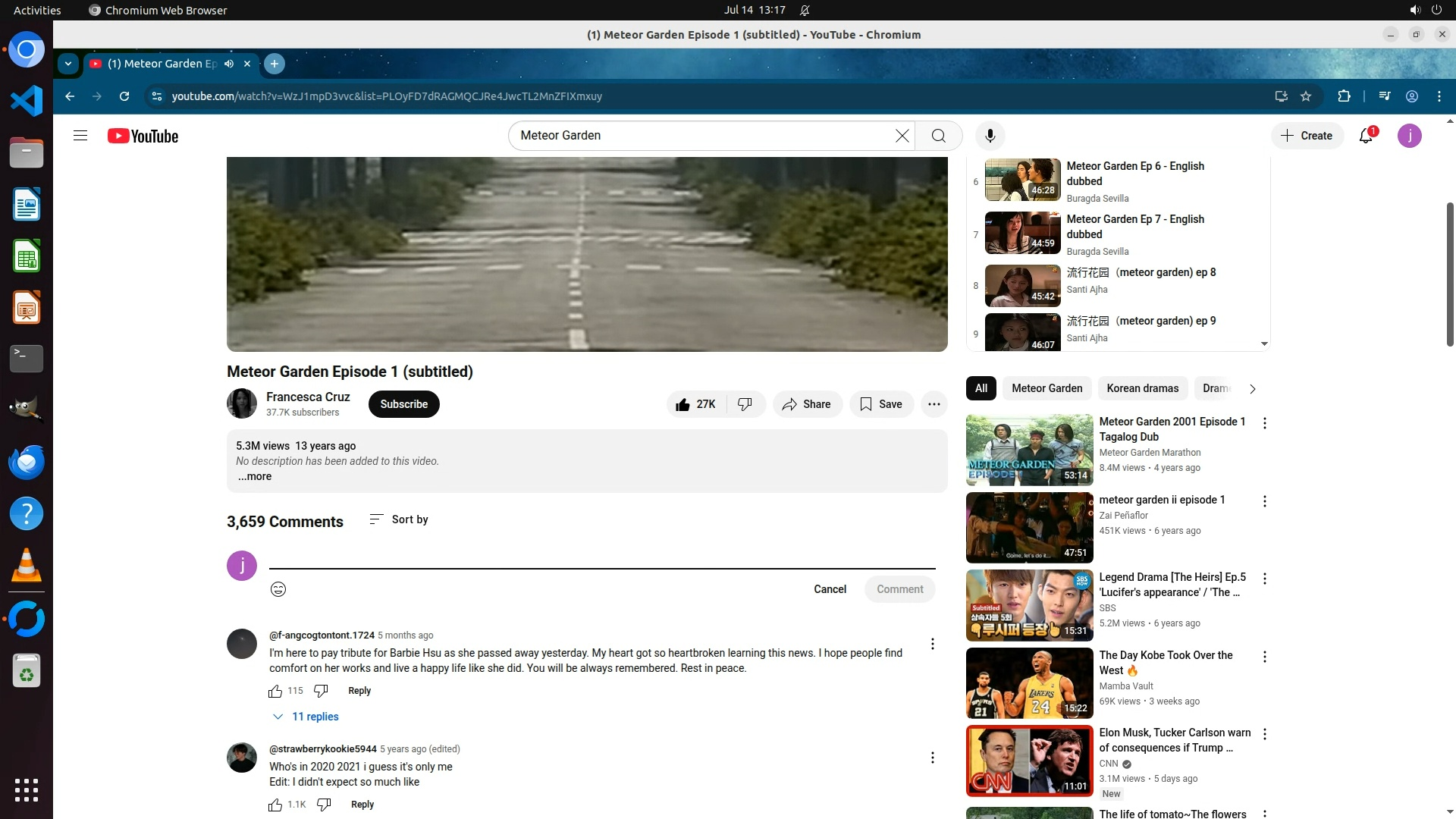Click the emoji picker icon
This screenshot has width=1456, height=819.
pyautogui.click(x=278, y=589)
